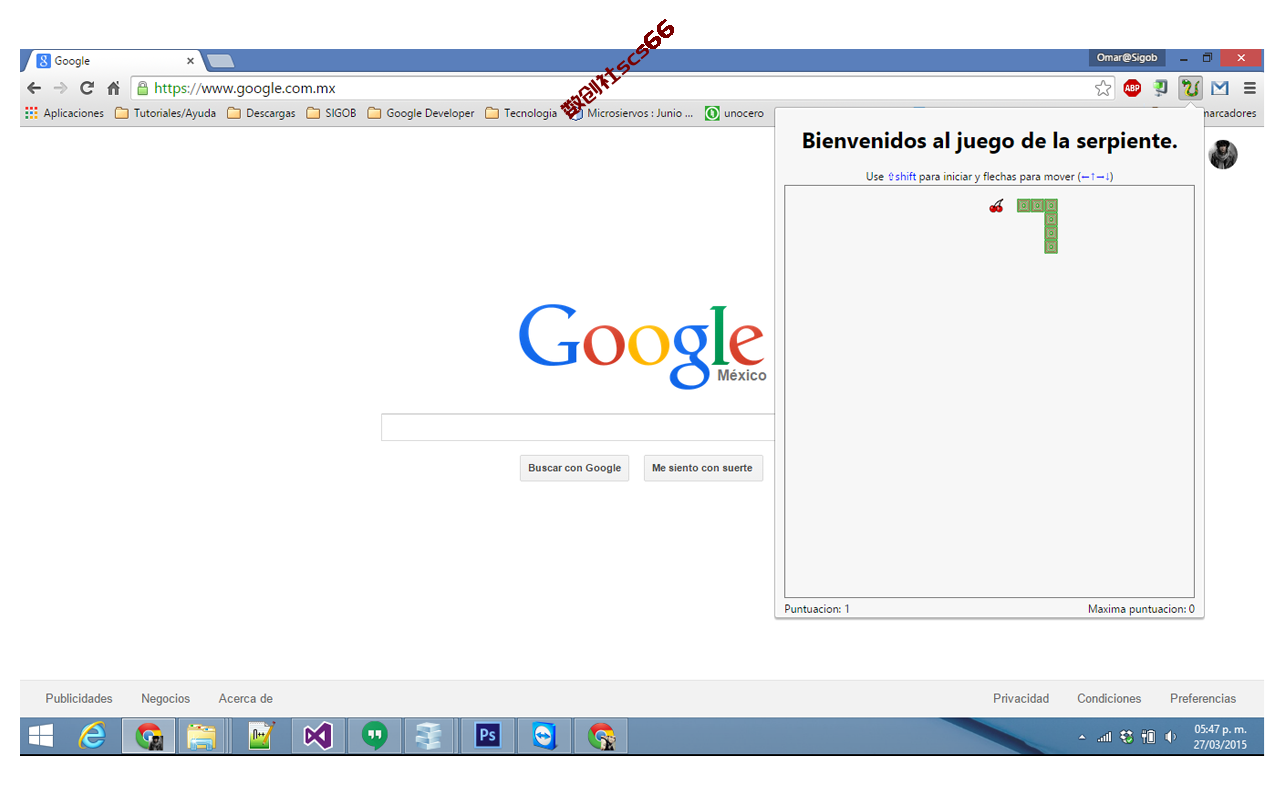Open the browser home page icon
The width and height of the screenshot is (1280, 800).
point(113,88)
